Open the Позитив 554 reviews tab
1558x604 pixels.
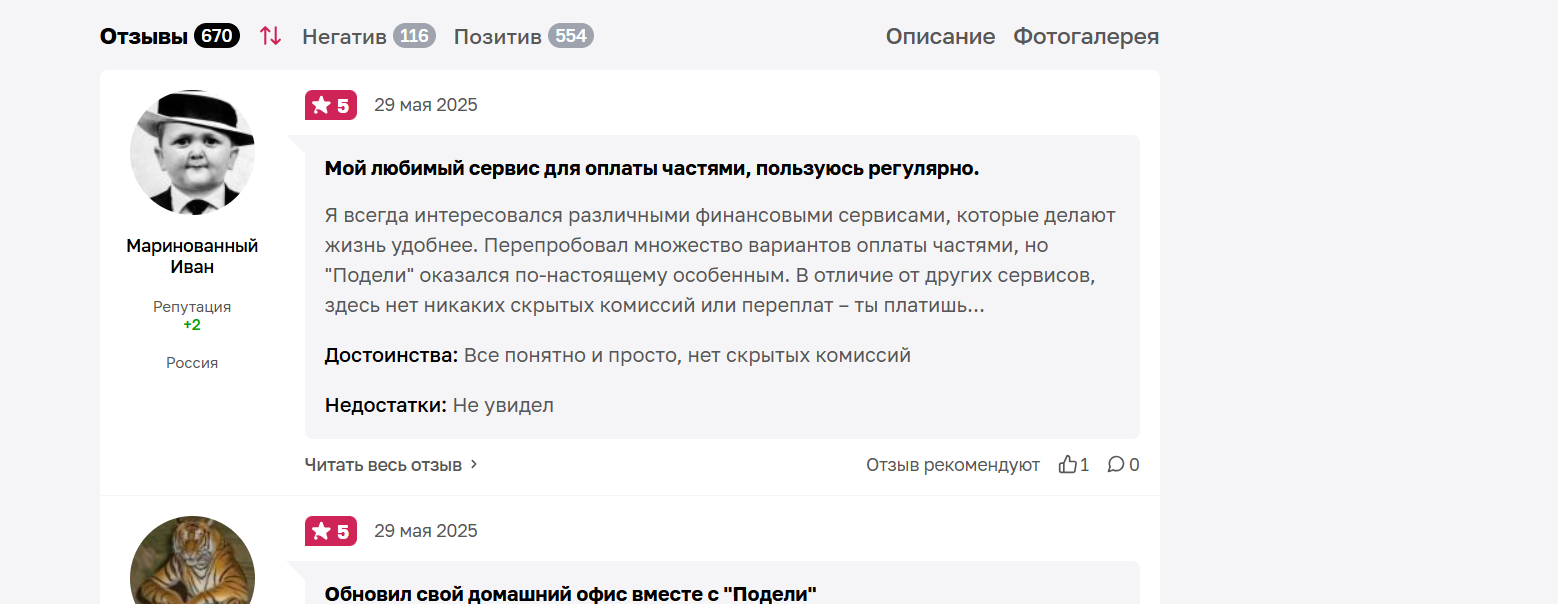coord(523,37)
